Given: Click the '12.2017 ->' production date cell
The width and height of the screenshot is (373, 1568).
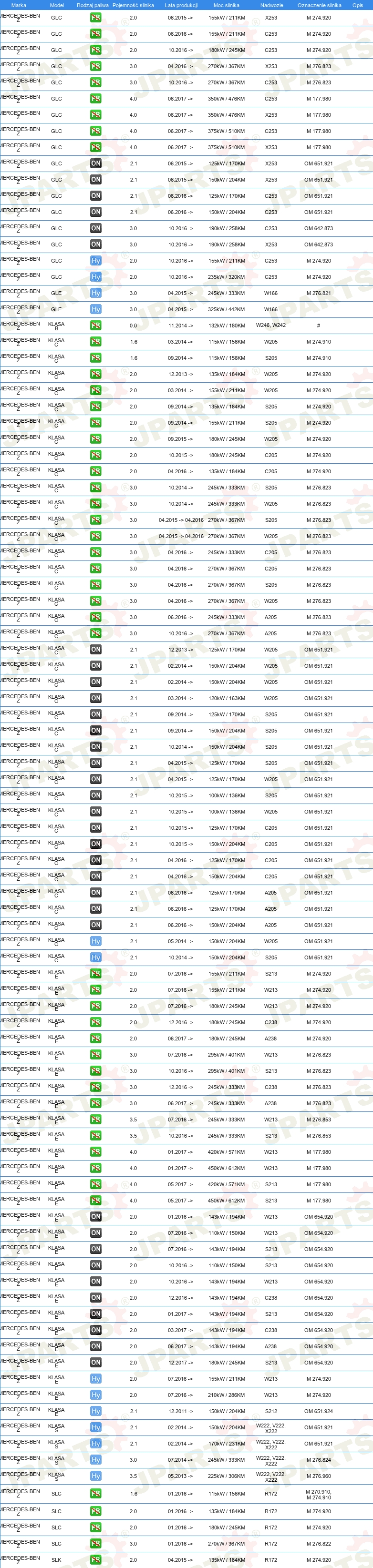Looking at the screenshot, I should click(x=180, y=1363).
